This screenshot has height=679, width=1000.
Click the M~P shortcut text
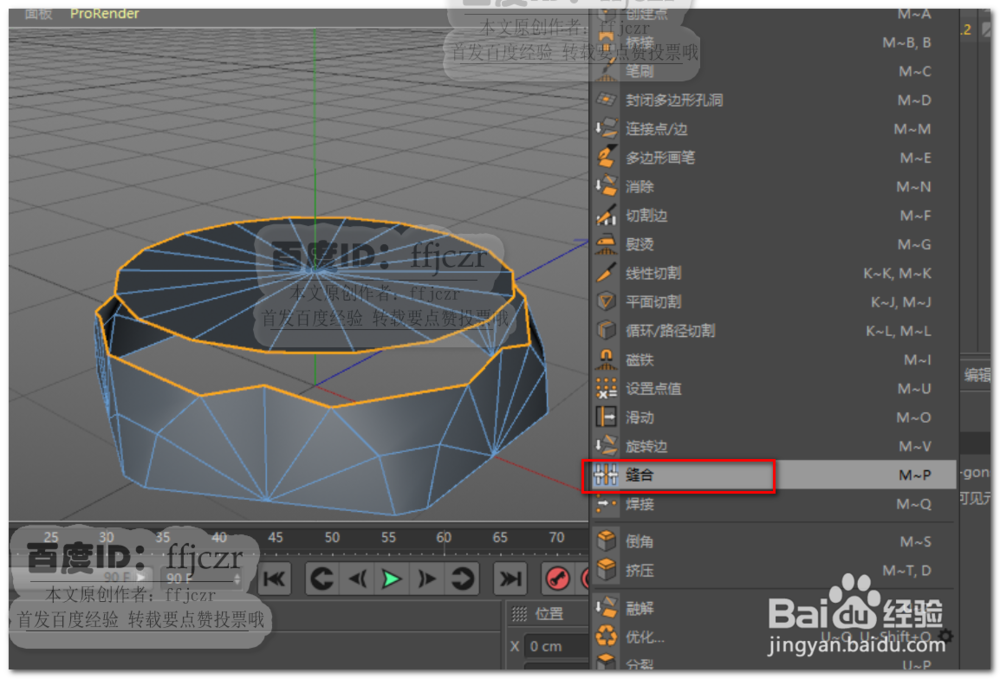915,475
